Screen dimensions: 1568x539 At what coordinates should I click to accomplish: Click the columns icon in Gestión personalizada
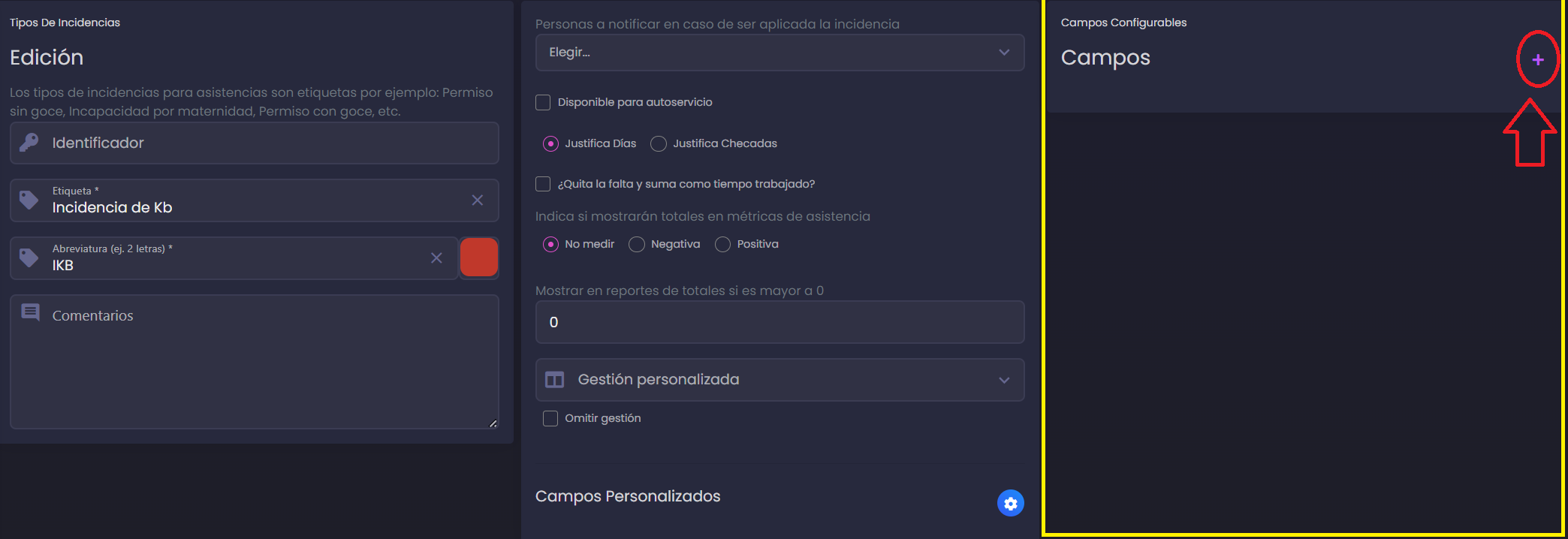point(555,380)
